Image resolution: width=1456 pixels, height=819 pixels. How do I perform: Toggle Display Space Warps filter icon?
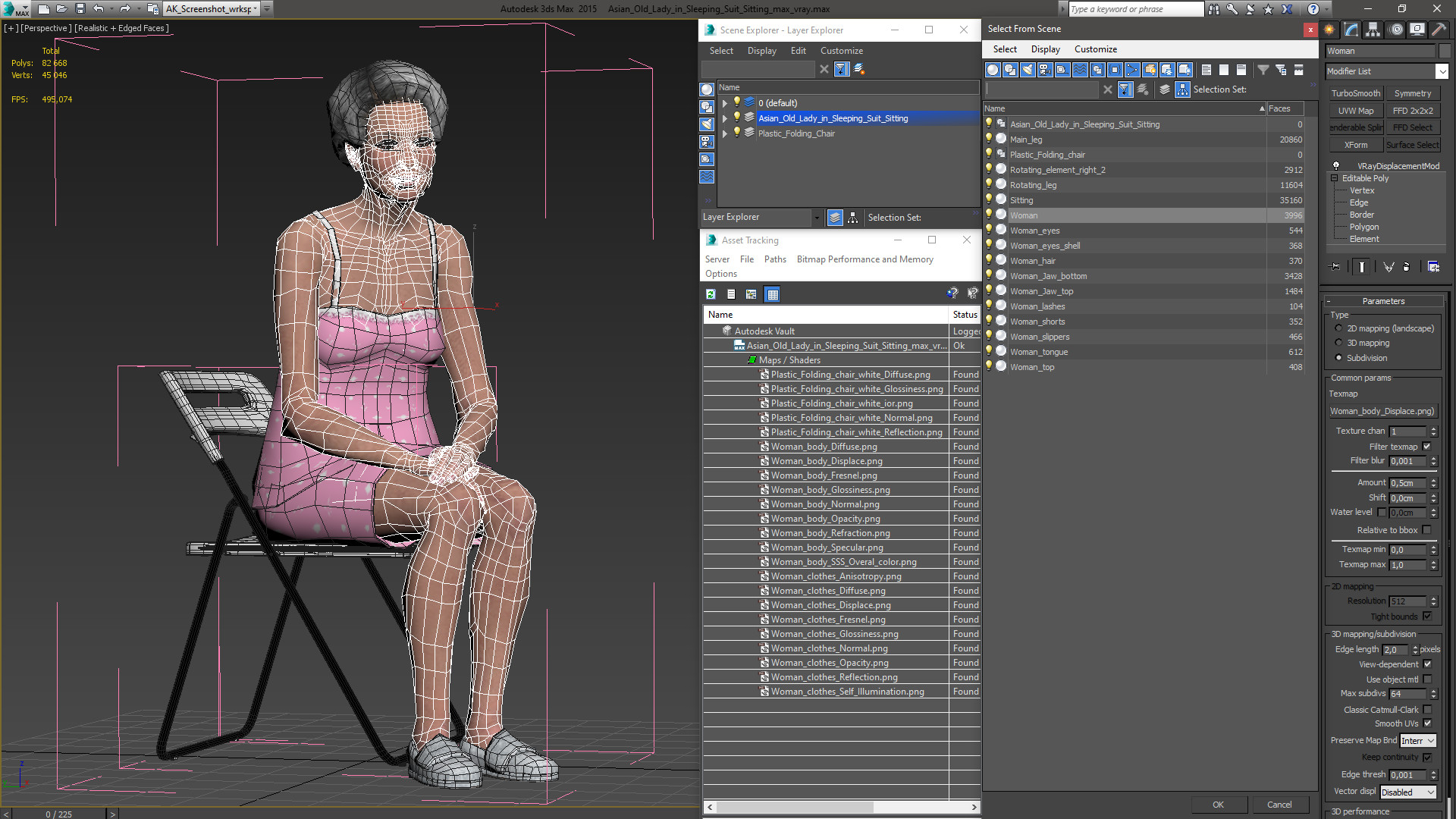[x=1080, y=70]
